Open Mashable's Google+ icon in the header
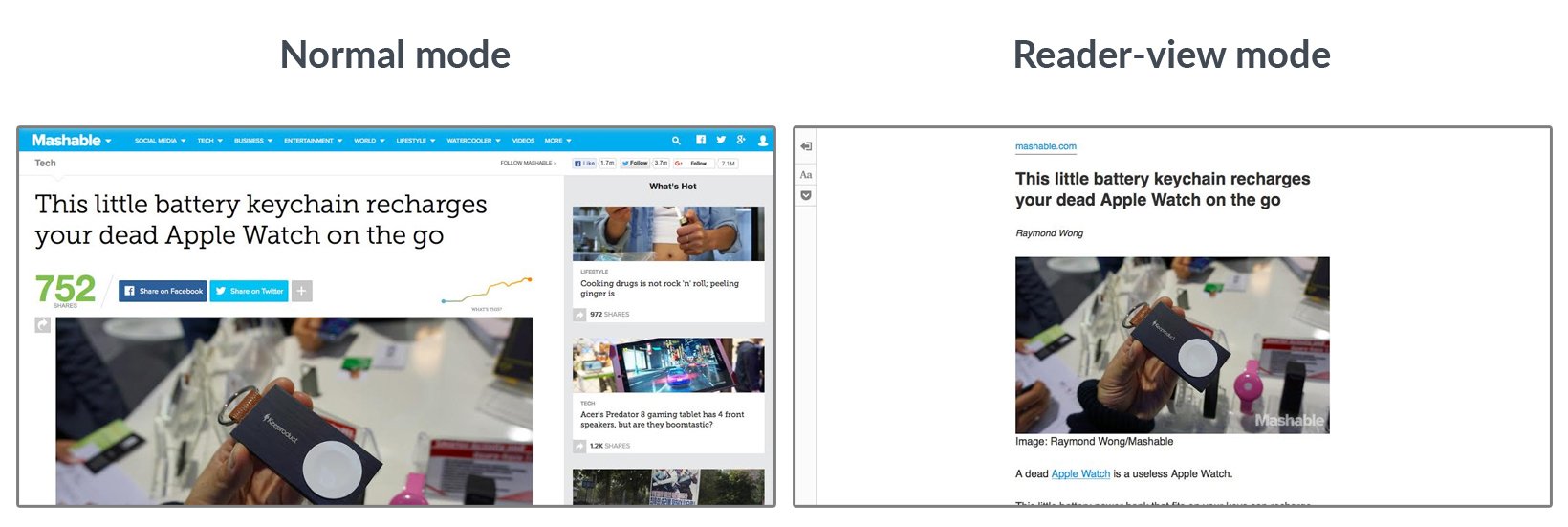Viewport: 1568px width, 527px height. [x=741, y=140]
